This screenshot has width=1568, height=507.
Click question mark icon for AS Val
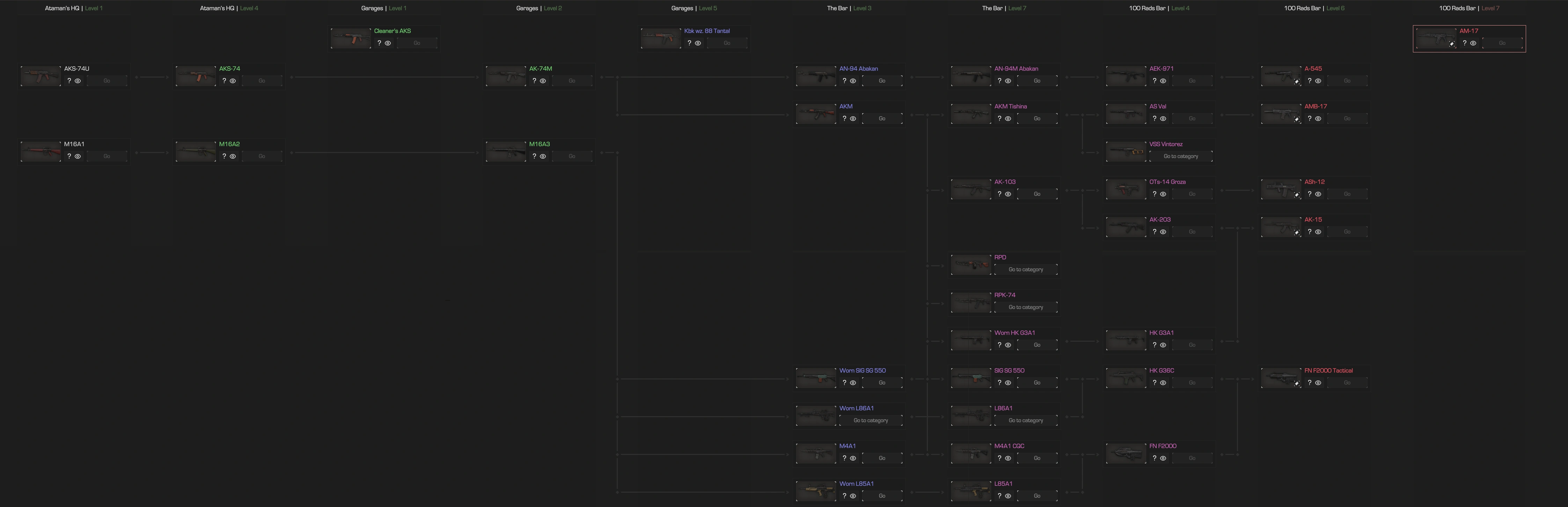(1154, 119)
